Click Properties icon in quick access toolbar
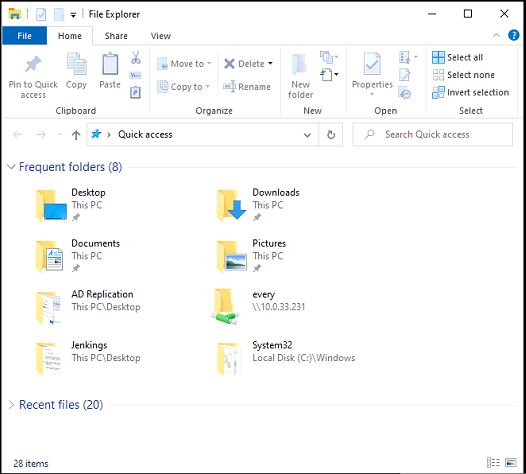Viewport: 526px width, 474px height. pyautogui.click(x=41, y=14)
